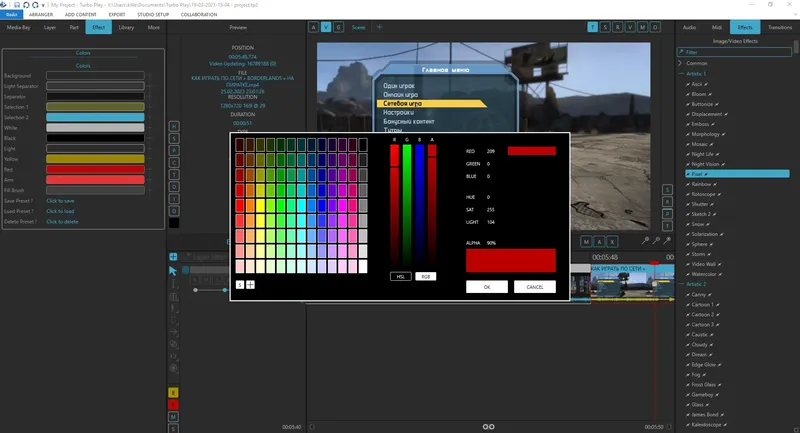Click the X button above the timeline
Image resolution: width=800 pixels, height=433 pixels.
point(612,242)
